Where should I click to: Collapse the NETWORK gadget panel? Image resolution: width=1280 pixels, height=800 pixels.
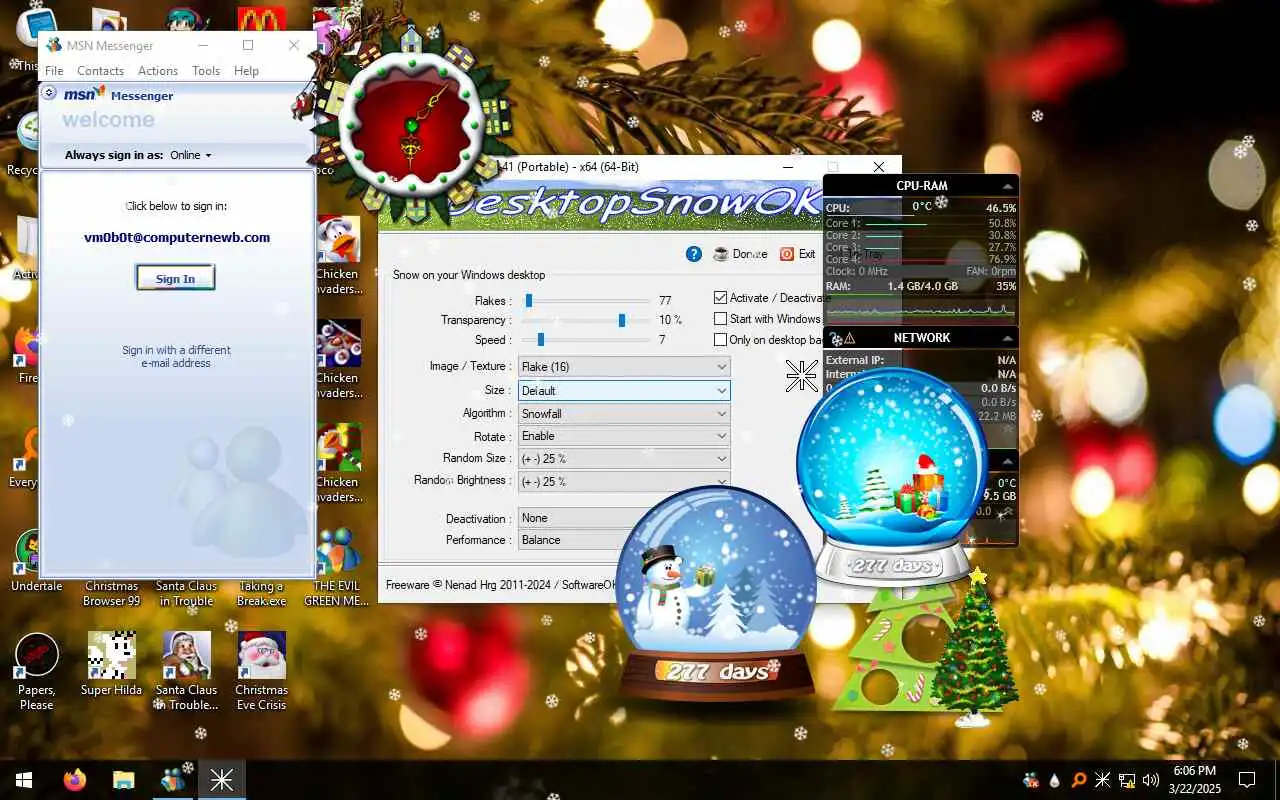click(1006, 338)
